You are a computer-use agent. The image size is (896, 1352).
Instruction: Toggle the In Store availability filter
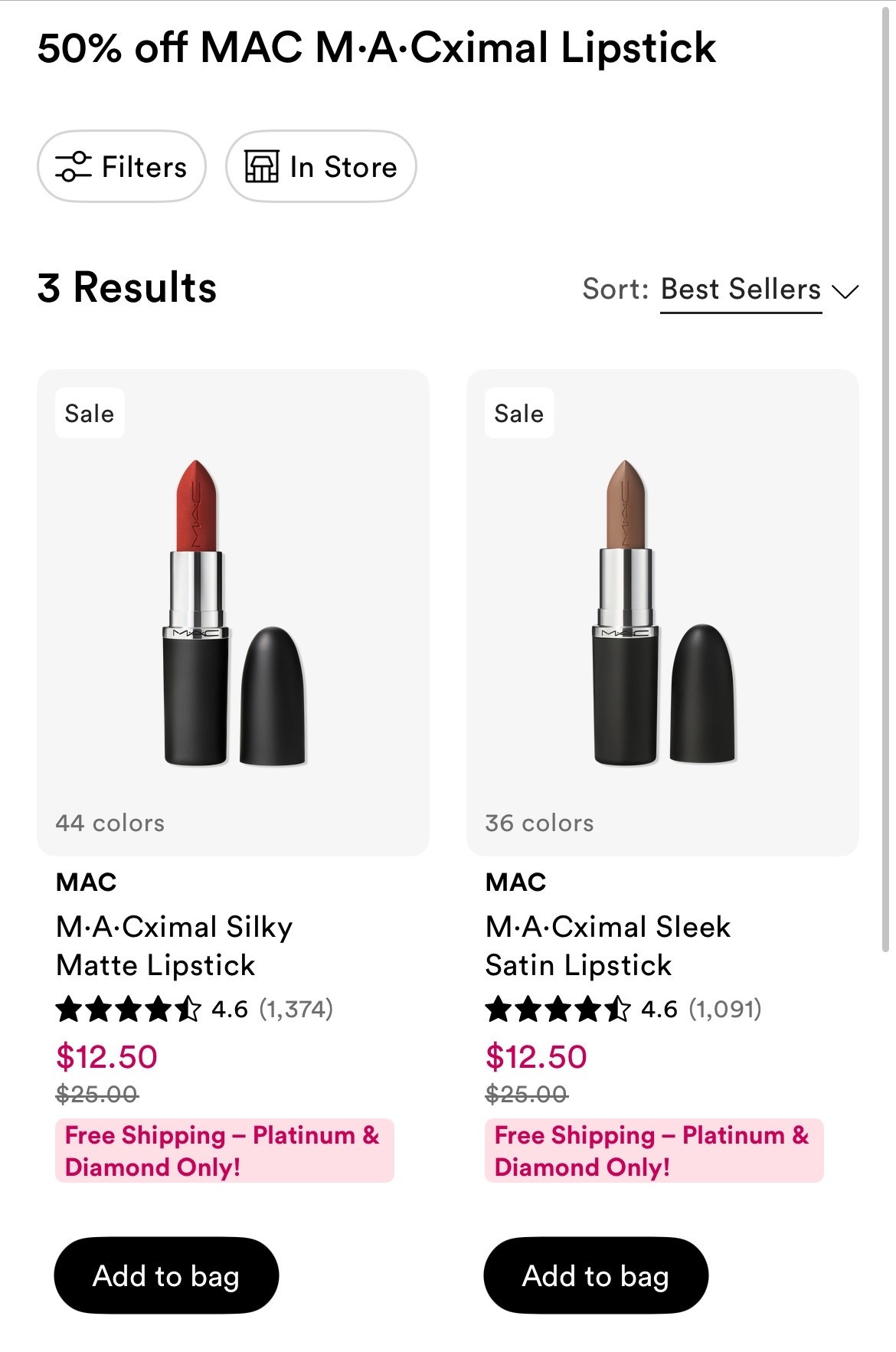(320, 166)
